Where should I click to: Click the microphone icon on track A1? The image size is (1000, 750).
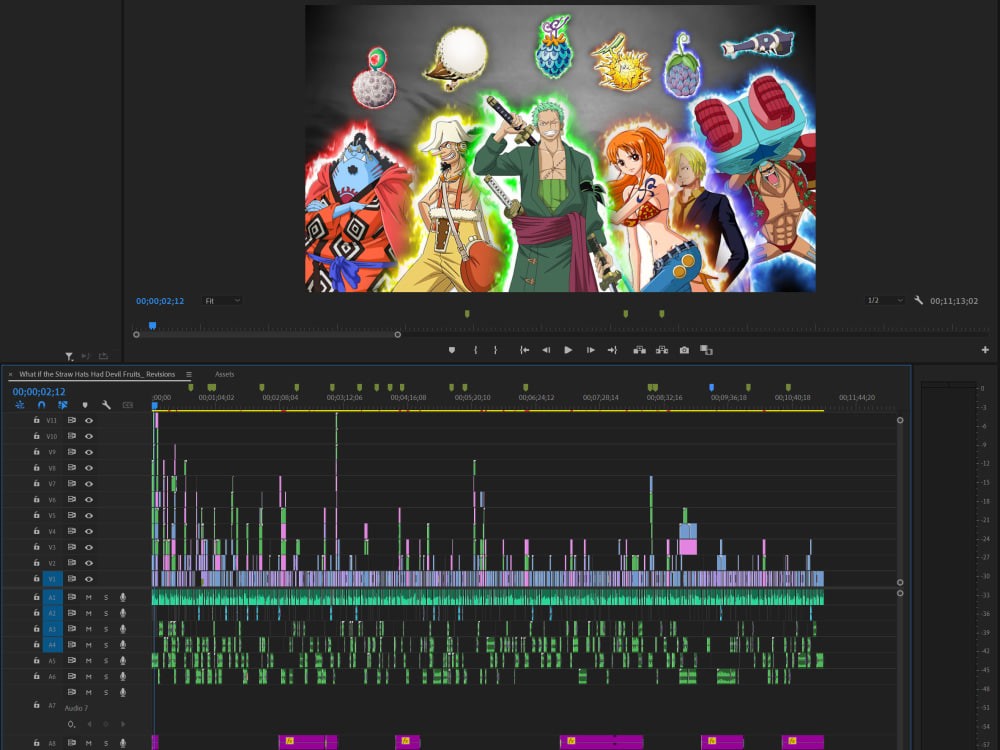[x=123, y=595]
